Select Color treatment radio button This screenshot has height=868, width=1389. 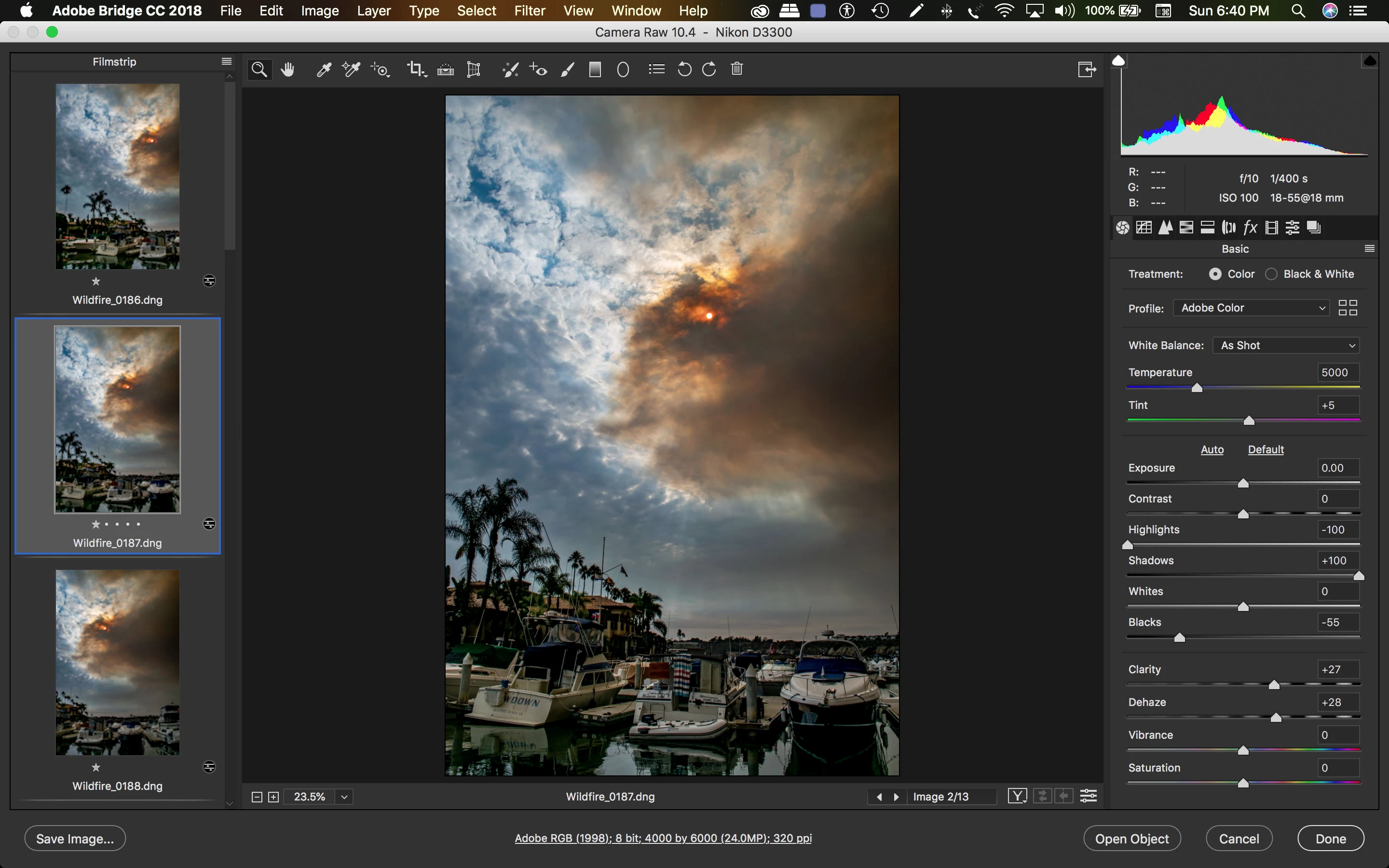[1215, 274]
